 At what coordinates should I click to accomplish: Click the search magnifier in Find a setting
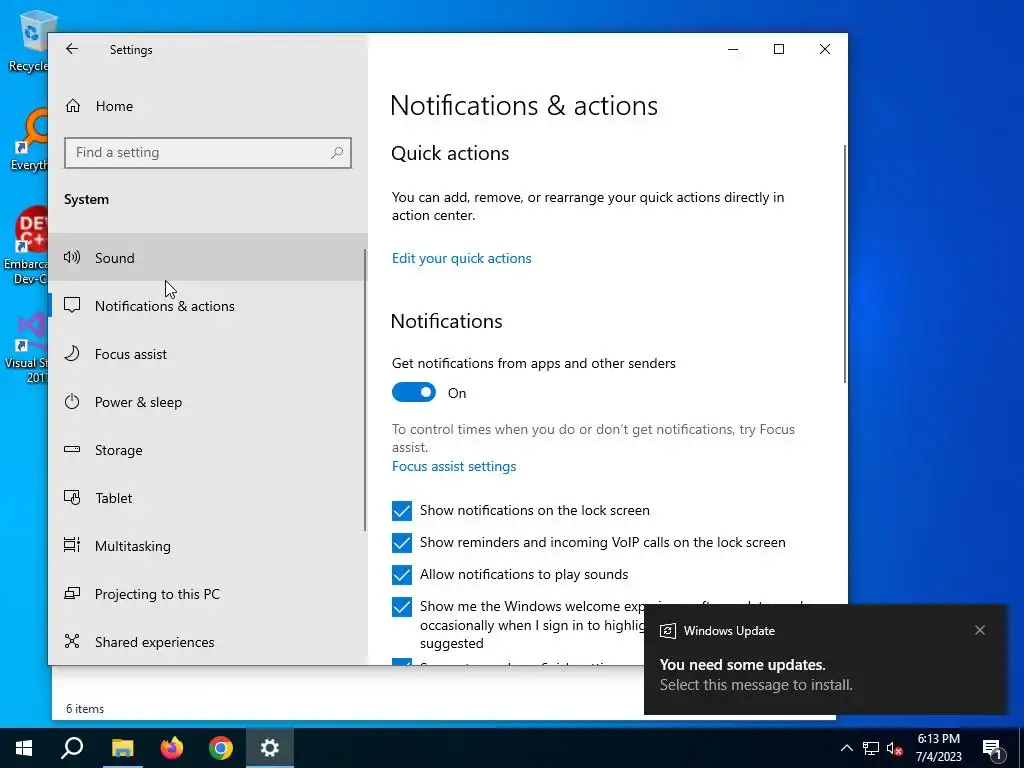(337, 153)
